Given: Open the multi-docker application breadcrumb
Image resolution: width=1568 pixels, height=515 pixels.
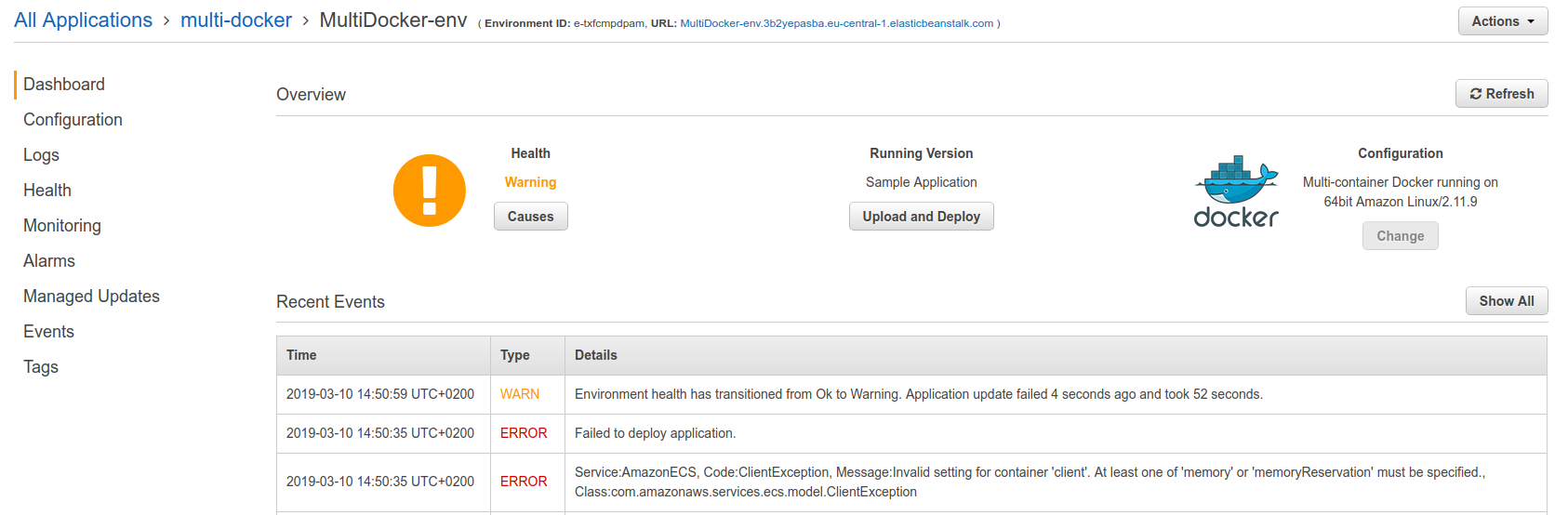Looking at the screenshot, I should tap(236, 20).
